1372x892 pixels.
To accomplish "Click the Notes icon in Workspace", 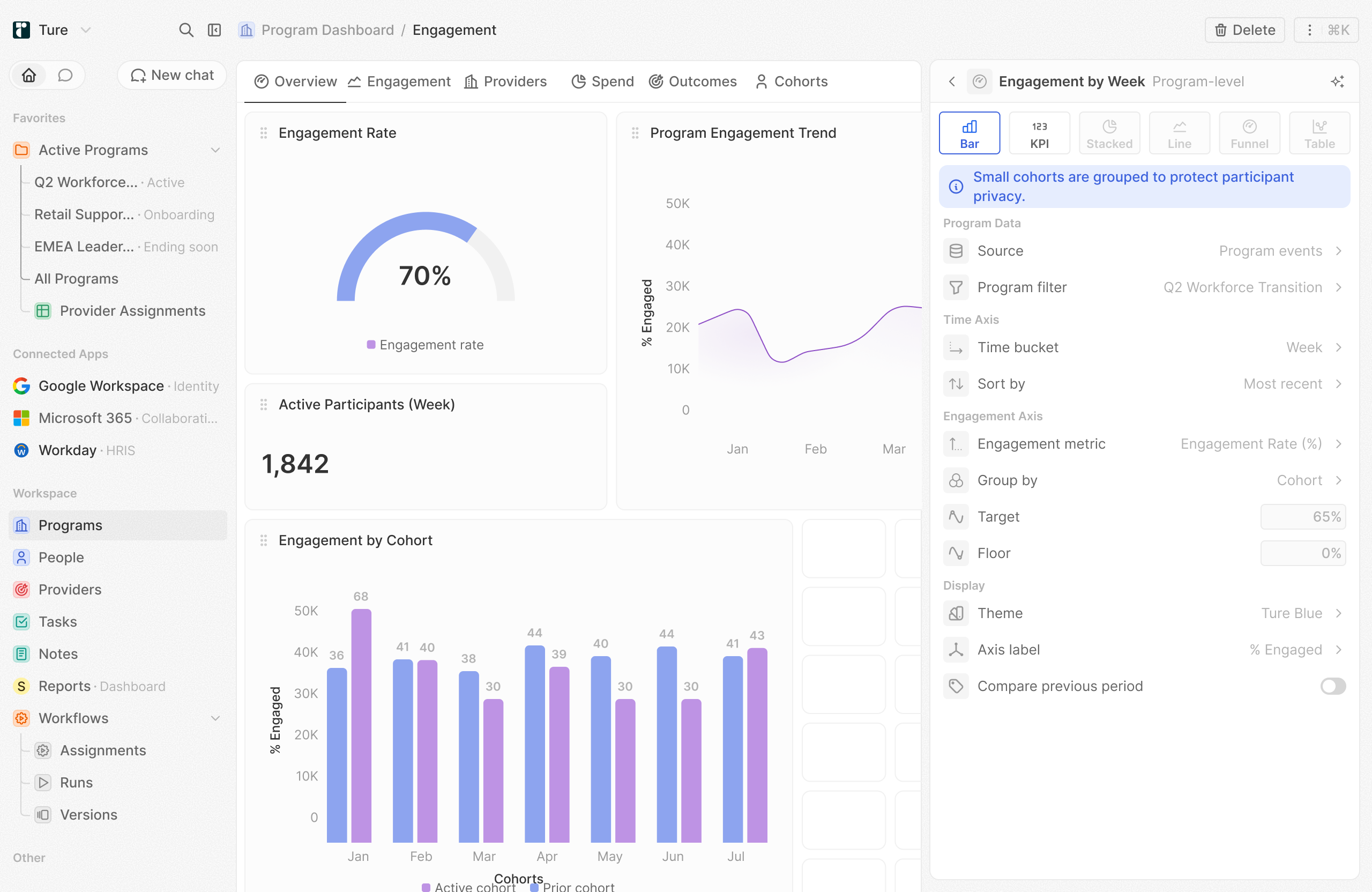I will point(21,654).
